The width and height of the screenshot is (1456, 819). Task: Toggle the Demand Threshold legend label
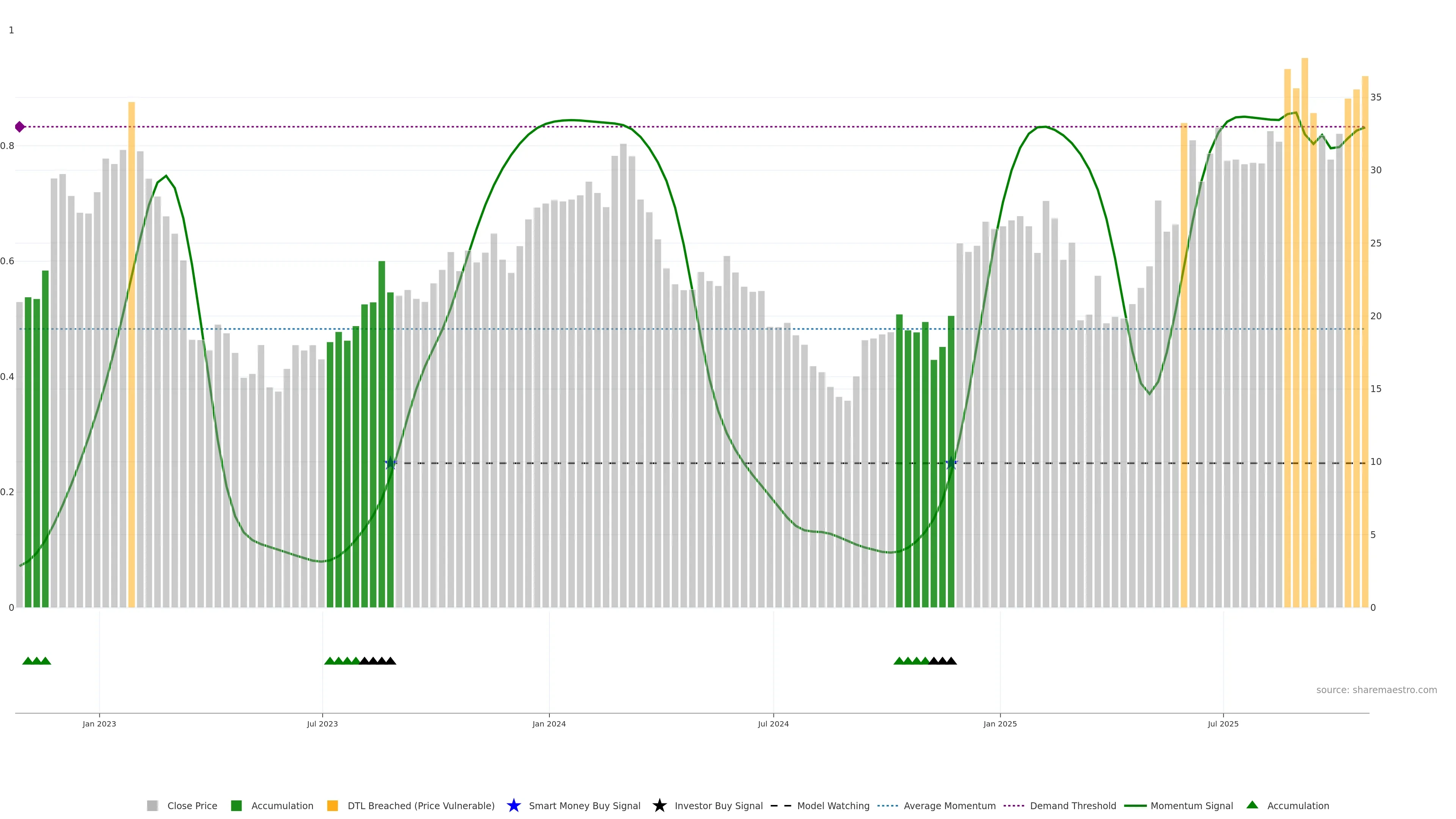1073,805
